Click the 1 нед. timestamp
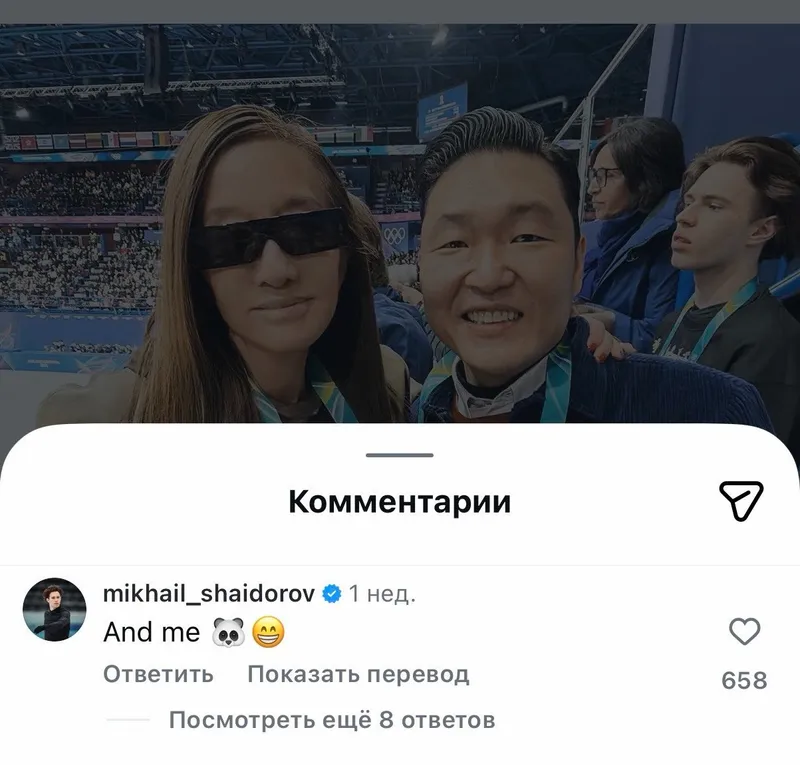800x765 pixels. pos(382,594)
